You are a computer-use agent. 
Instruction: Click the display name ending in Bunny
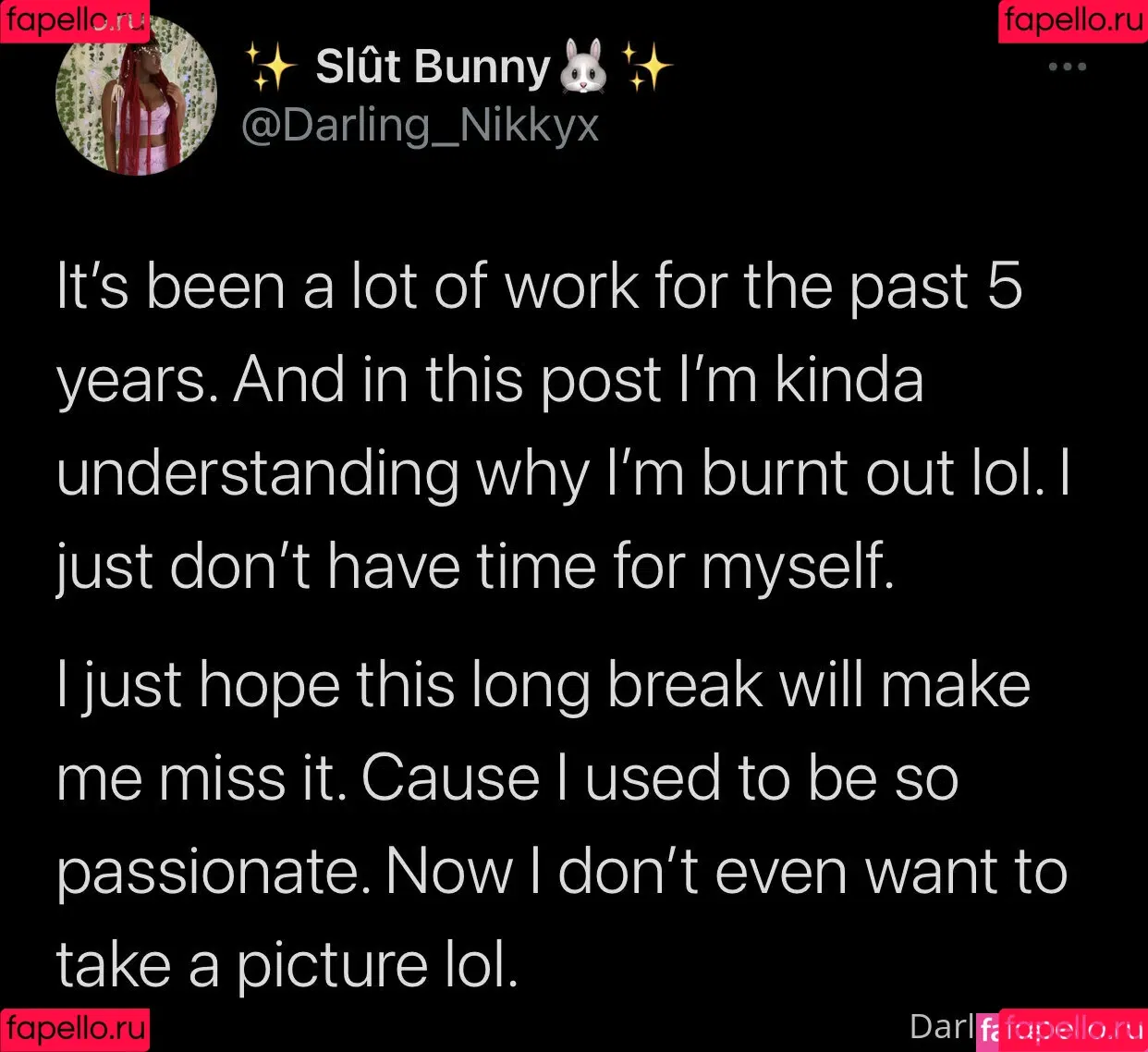pos(433,67)
